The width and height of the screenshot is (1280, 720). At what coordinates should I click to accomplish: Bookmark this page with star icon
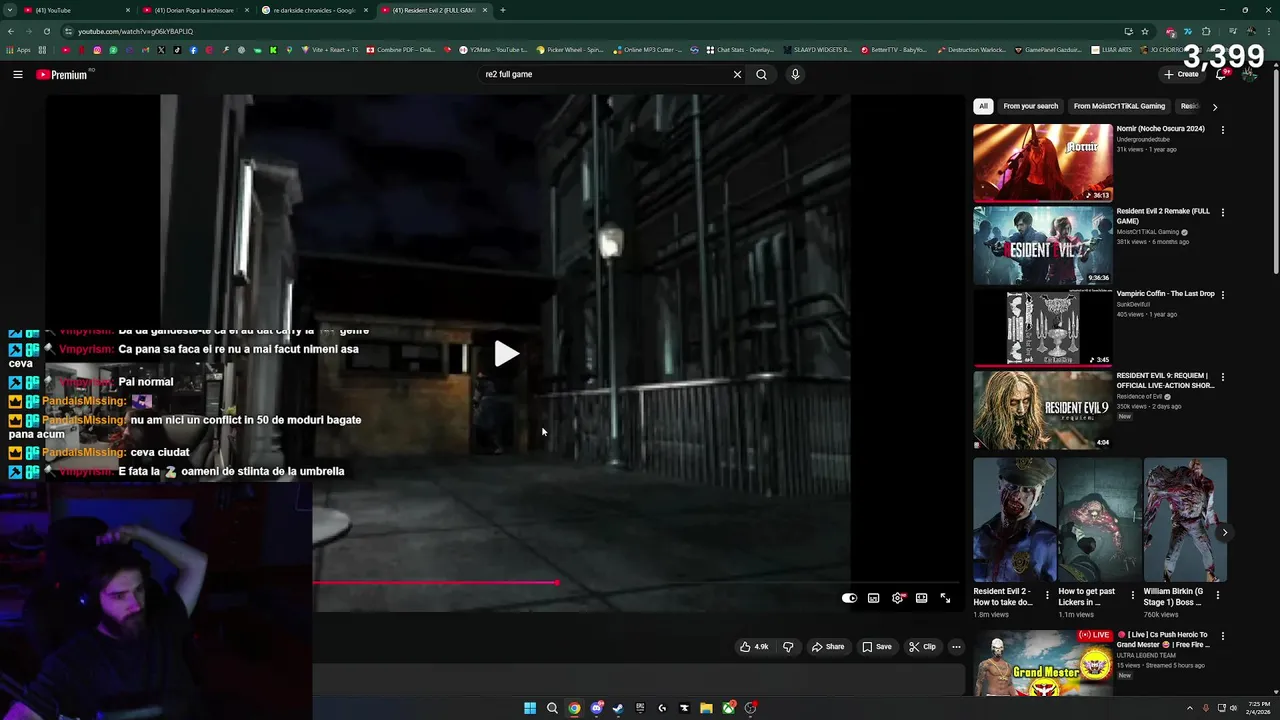(1145, 31)
